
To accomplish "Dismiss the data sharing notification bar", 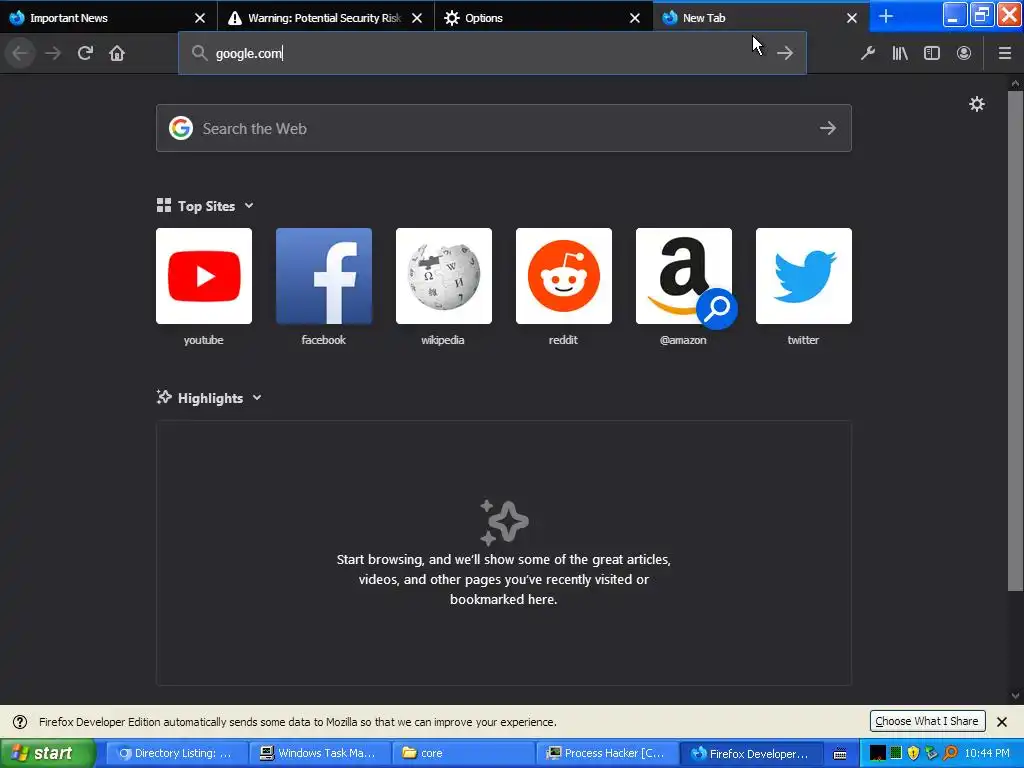I will tap(1002, 722).
